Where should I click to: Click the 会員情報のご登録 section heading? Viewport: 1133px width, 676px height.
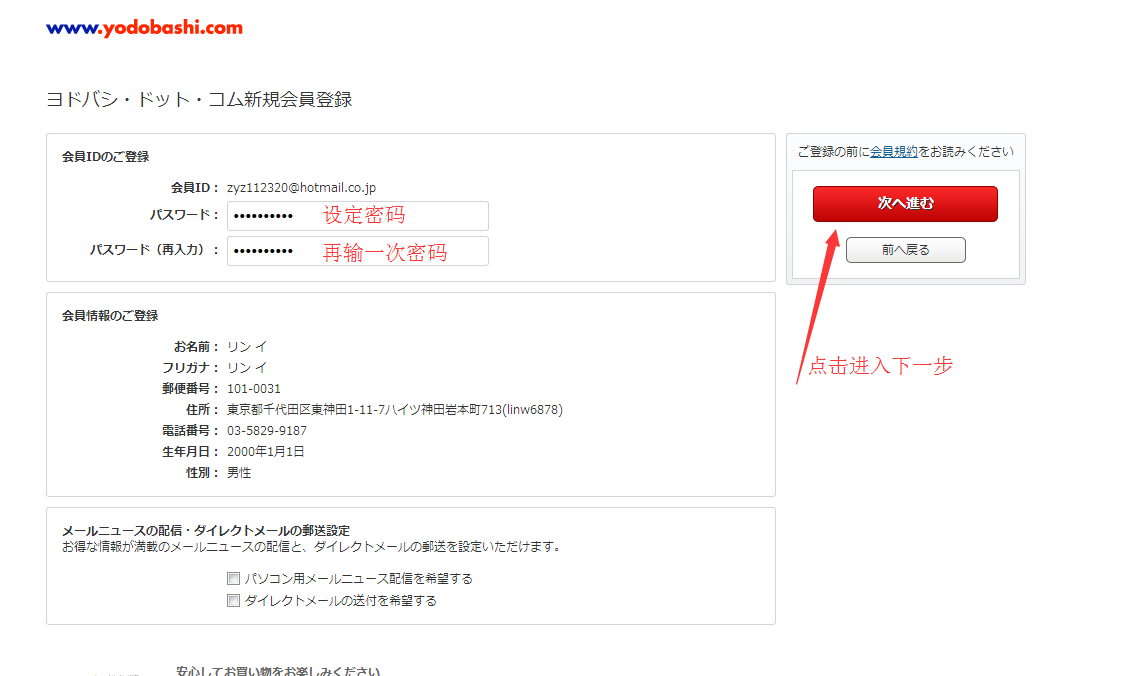tap(110, 316)
